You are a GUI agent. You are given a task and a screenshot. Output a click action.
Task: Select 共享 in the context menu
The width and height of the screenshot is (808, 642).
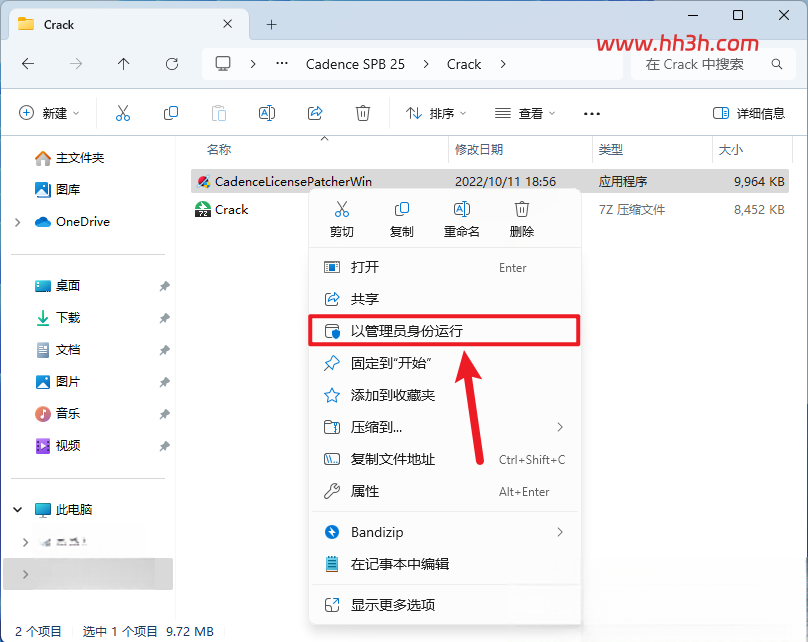coord(444,299)
